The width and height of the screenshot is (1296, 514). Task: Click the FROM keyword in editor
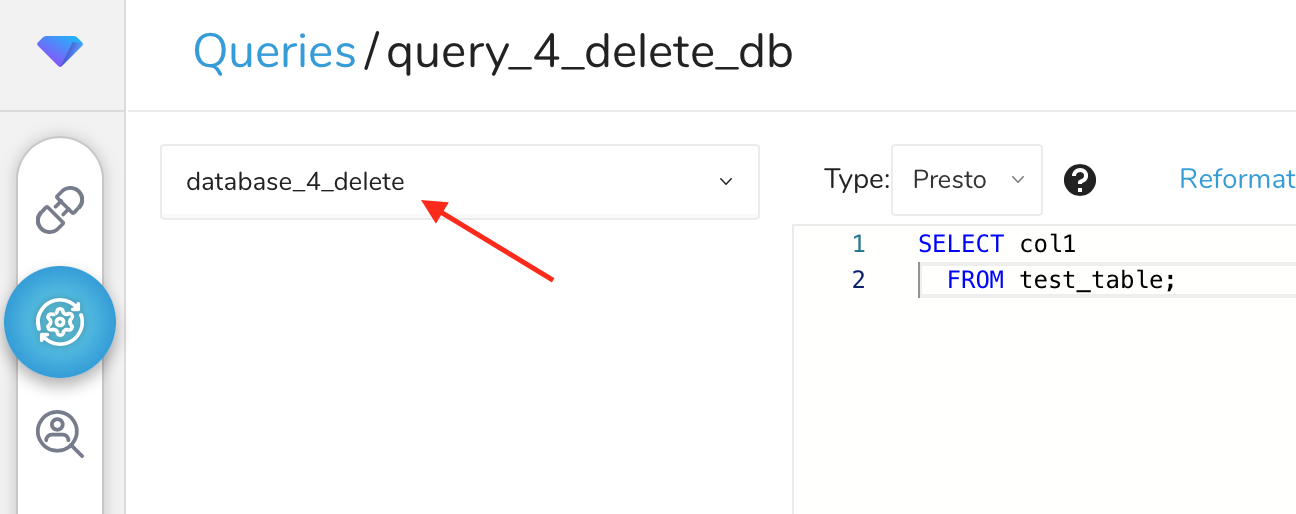[975, 280]
